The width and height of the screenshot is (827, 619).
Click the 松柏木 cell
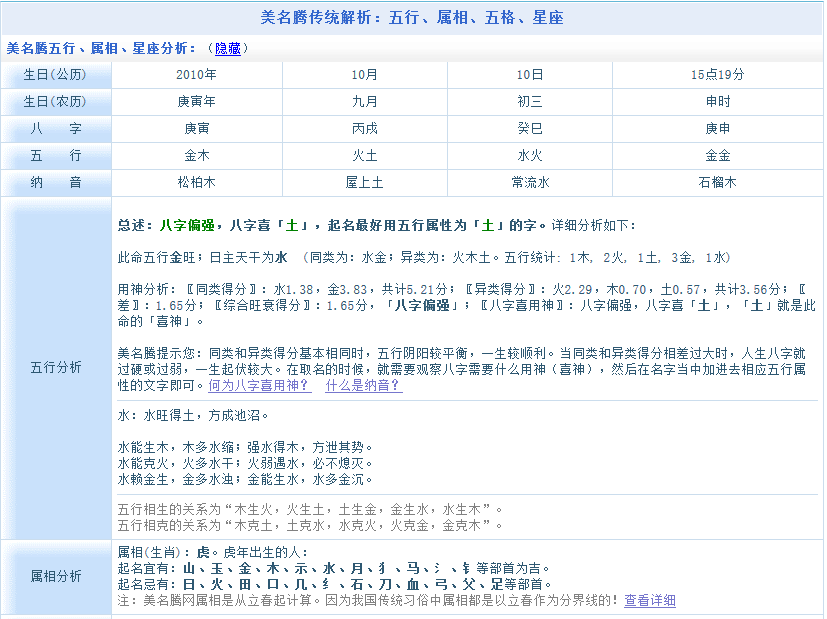coord(196,183)
